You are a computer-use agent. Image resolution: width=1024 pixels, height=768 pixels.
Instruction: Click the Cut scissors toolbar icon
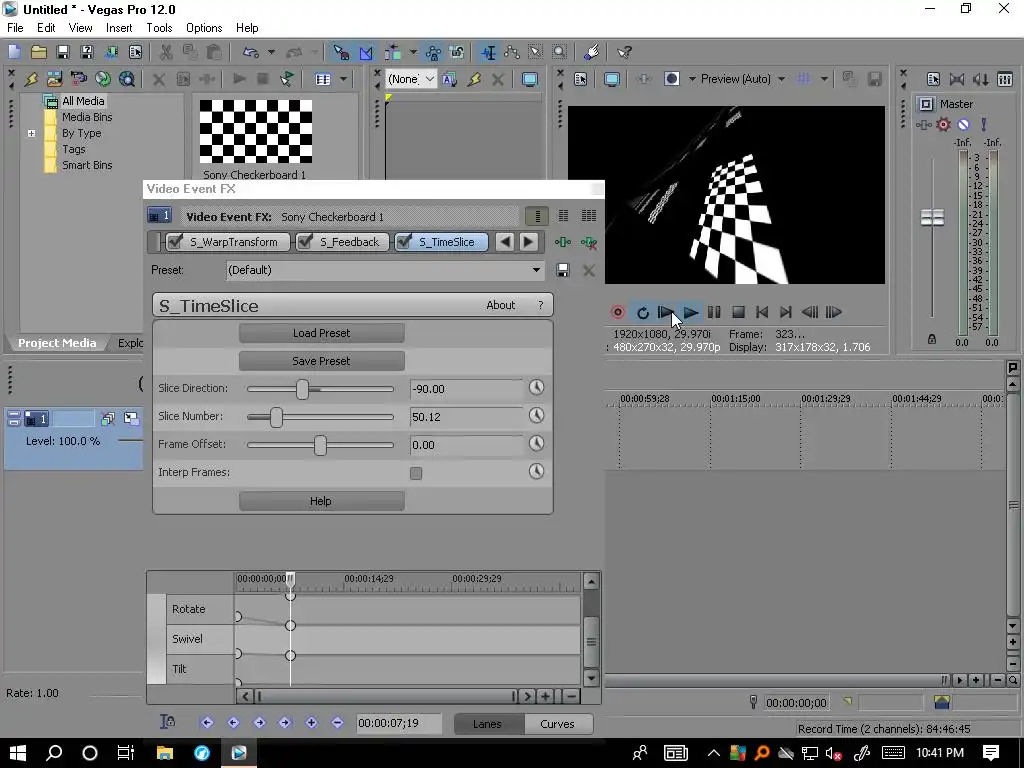point(166,52)
